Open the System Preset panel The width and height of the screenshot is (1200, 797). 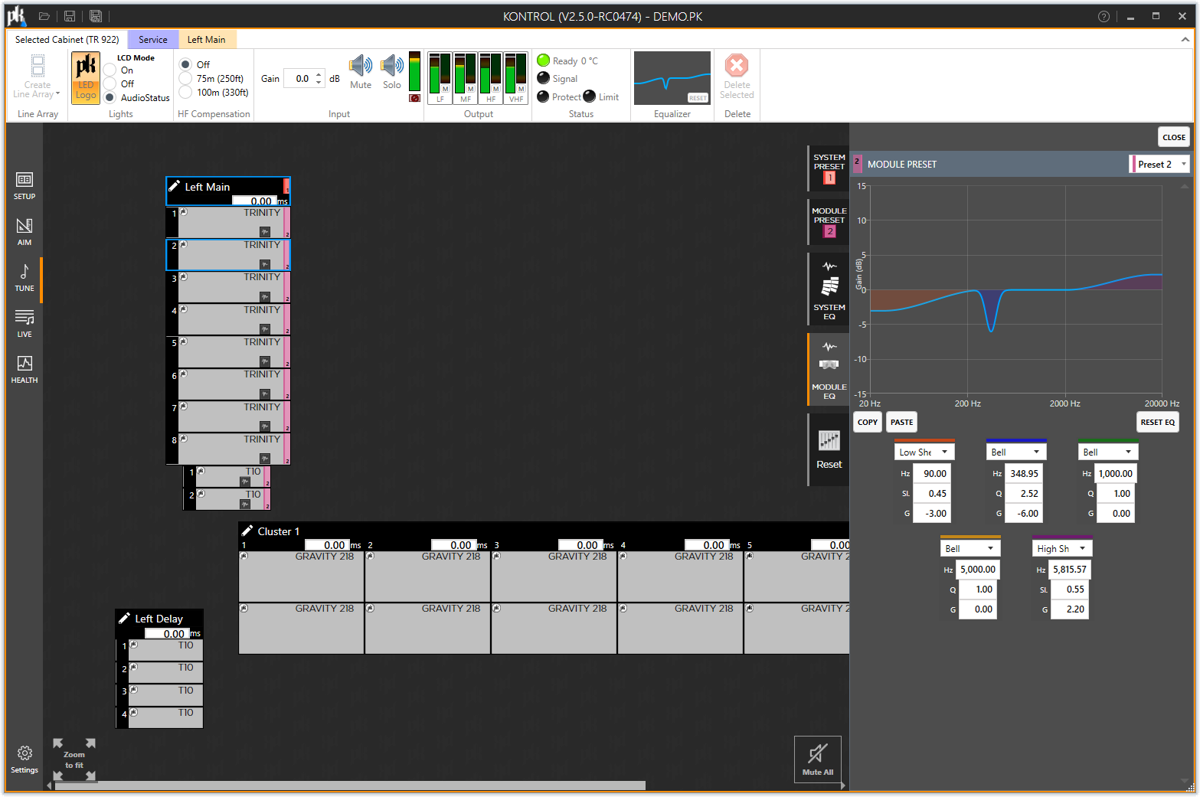click(828, 168)
